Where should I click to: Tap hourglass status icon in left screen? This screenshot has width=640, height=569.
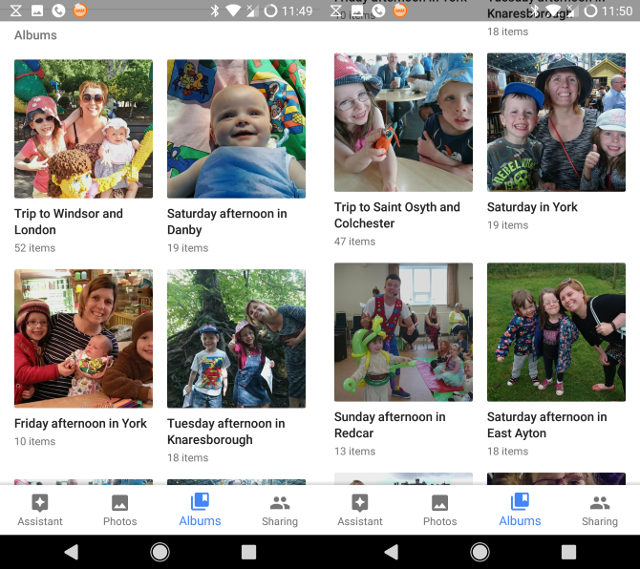pos(16,11)
